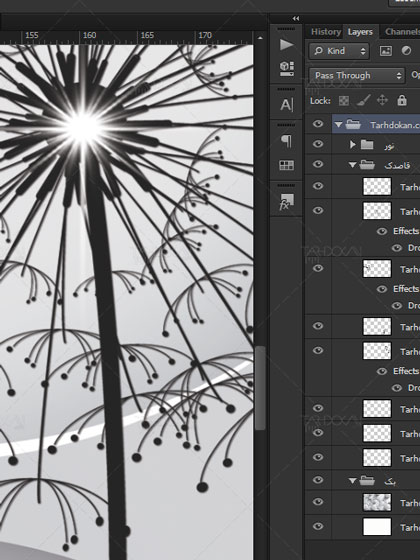This screenshot has width=420, height=560.
Task: Open the Paragraph panel icon
Action: pyautogui.click(x=286, y=141)
